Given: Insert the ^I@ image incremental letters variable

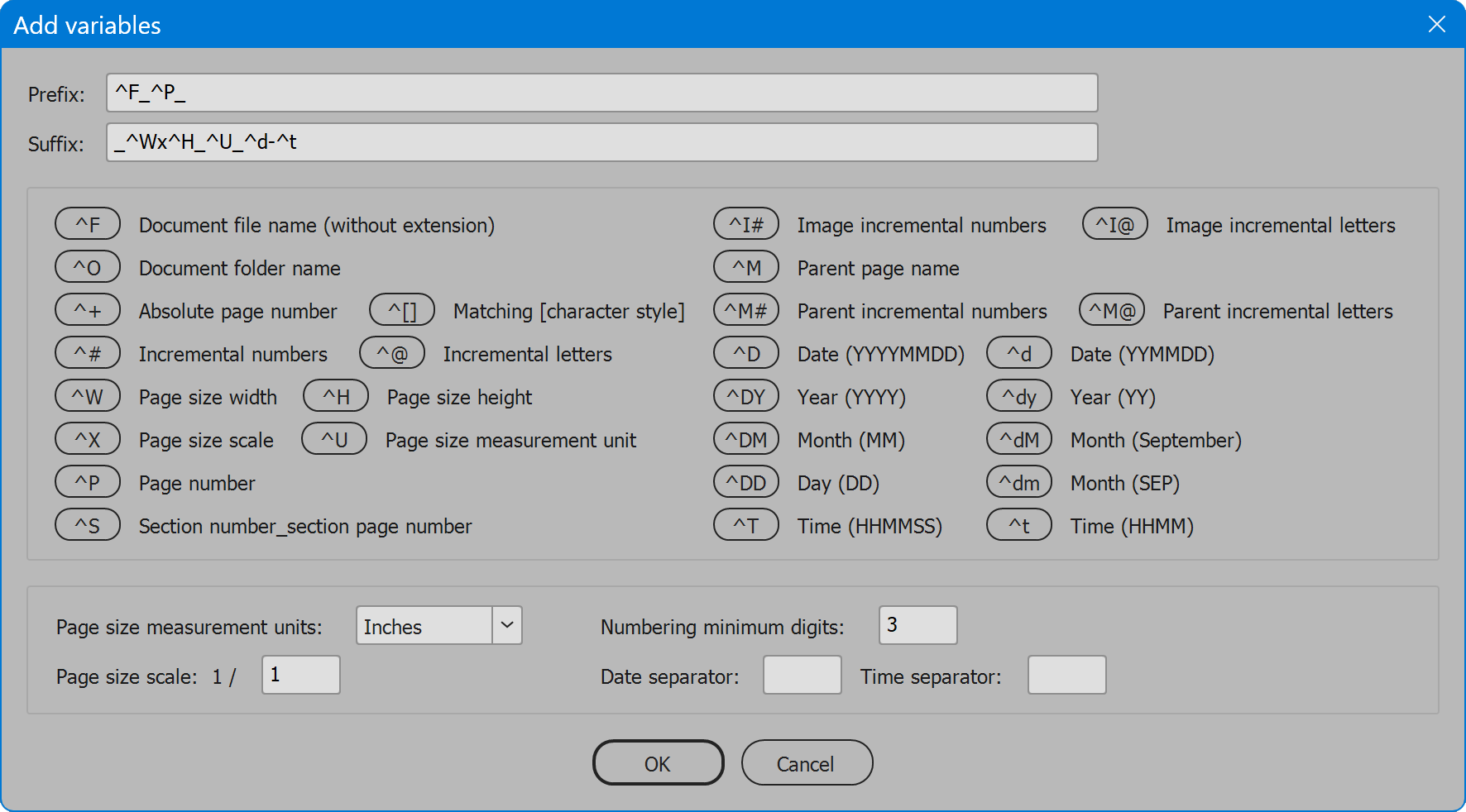Looking at the screenshot, I should click(x=1115, y=224).
